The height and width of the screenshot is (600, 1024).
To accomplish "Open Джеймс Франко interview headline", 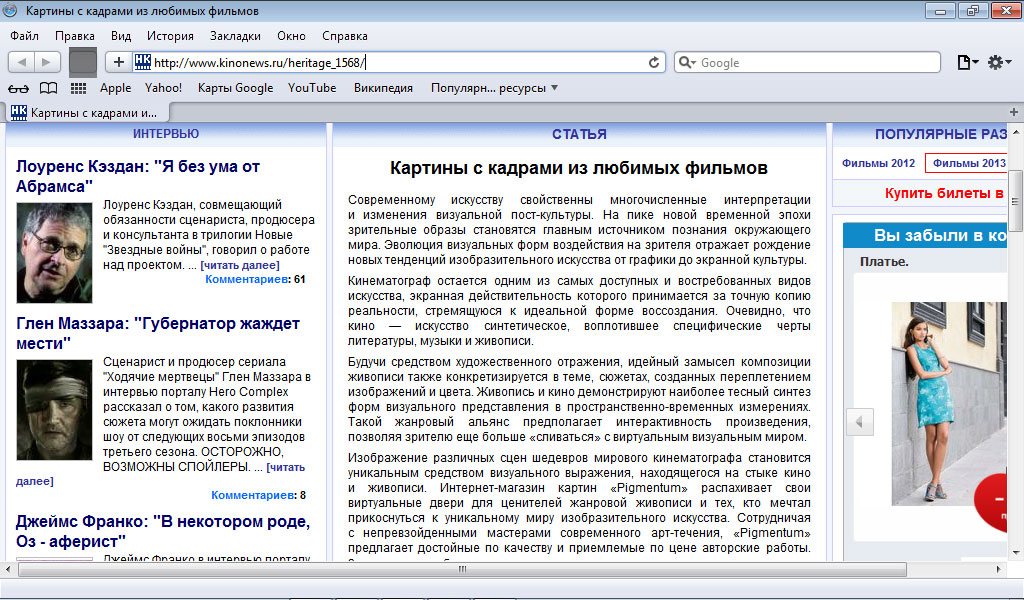I will (x=163, y=531).
